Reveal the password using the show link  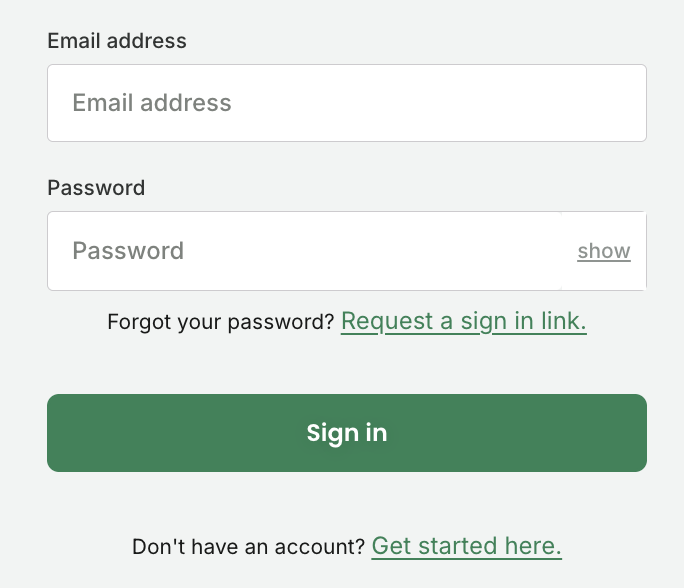click(x=604, y=251)
